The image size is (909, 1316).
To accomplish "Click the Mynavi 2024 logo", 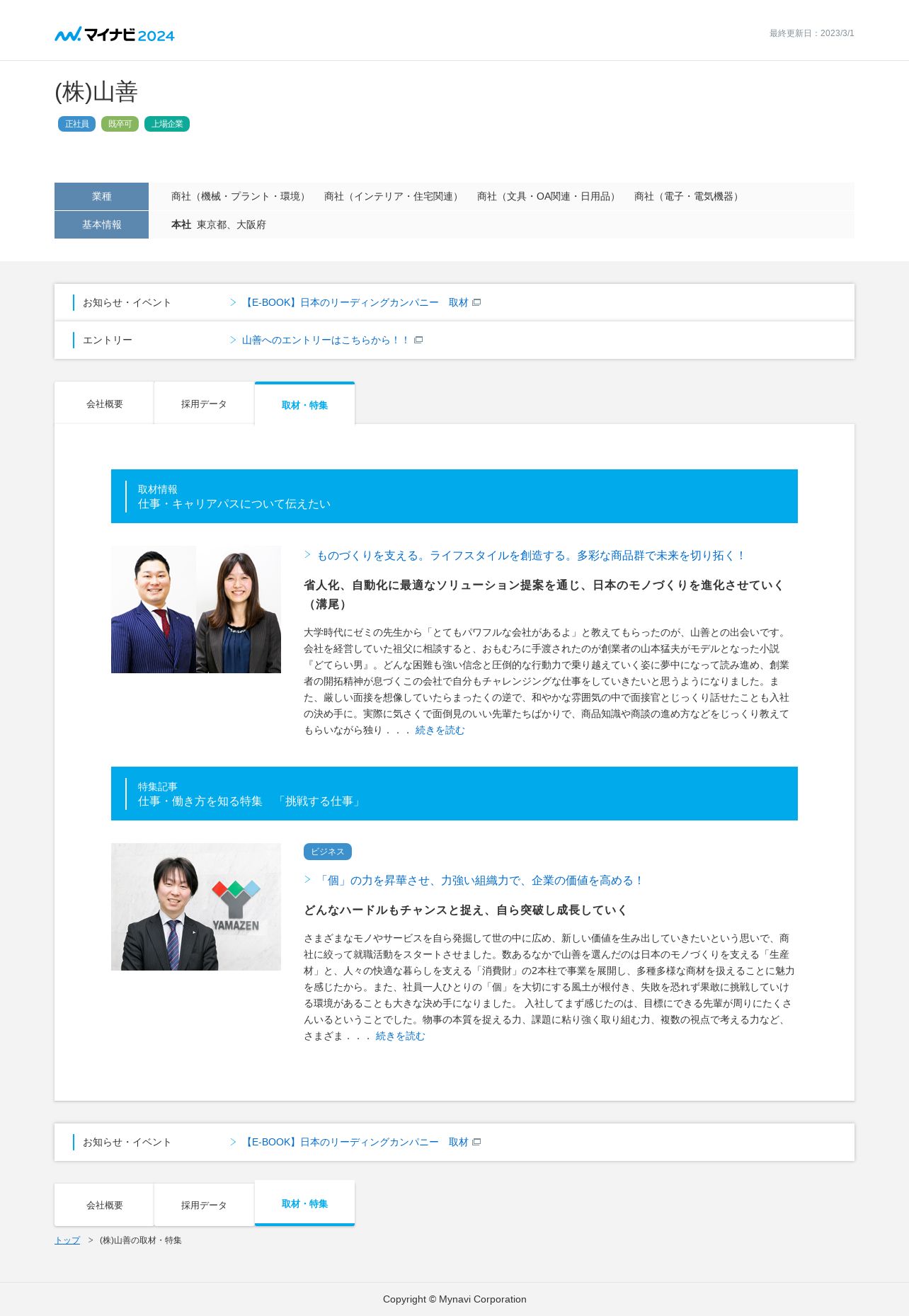I will 115,34.
